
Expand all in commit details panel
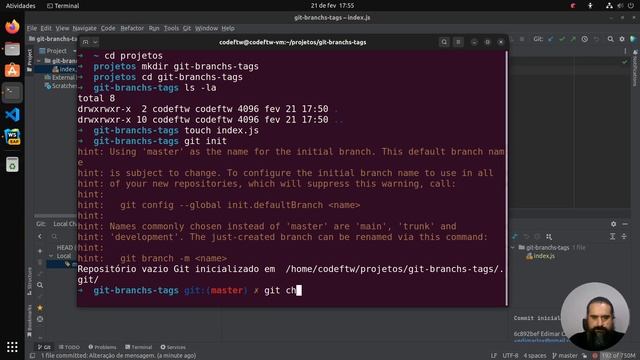coord(613,237)
